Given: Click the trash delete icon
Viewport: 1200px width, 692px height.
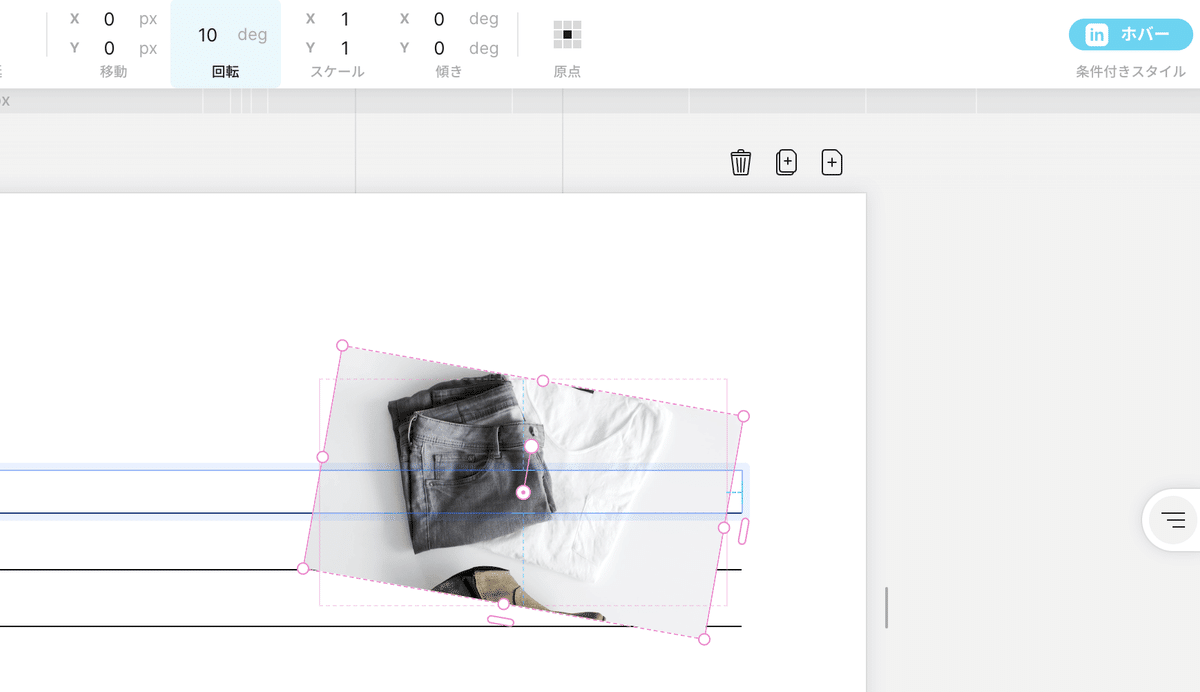Looking at the screenshot, I should click(740, 162).
